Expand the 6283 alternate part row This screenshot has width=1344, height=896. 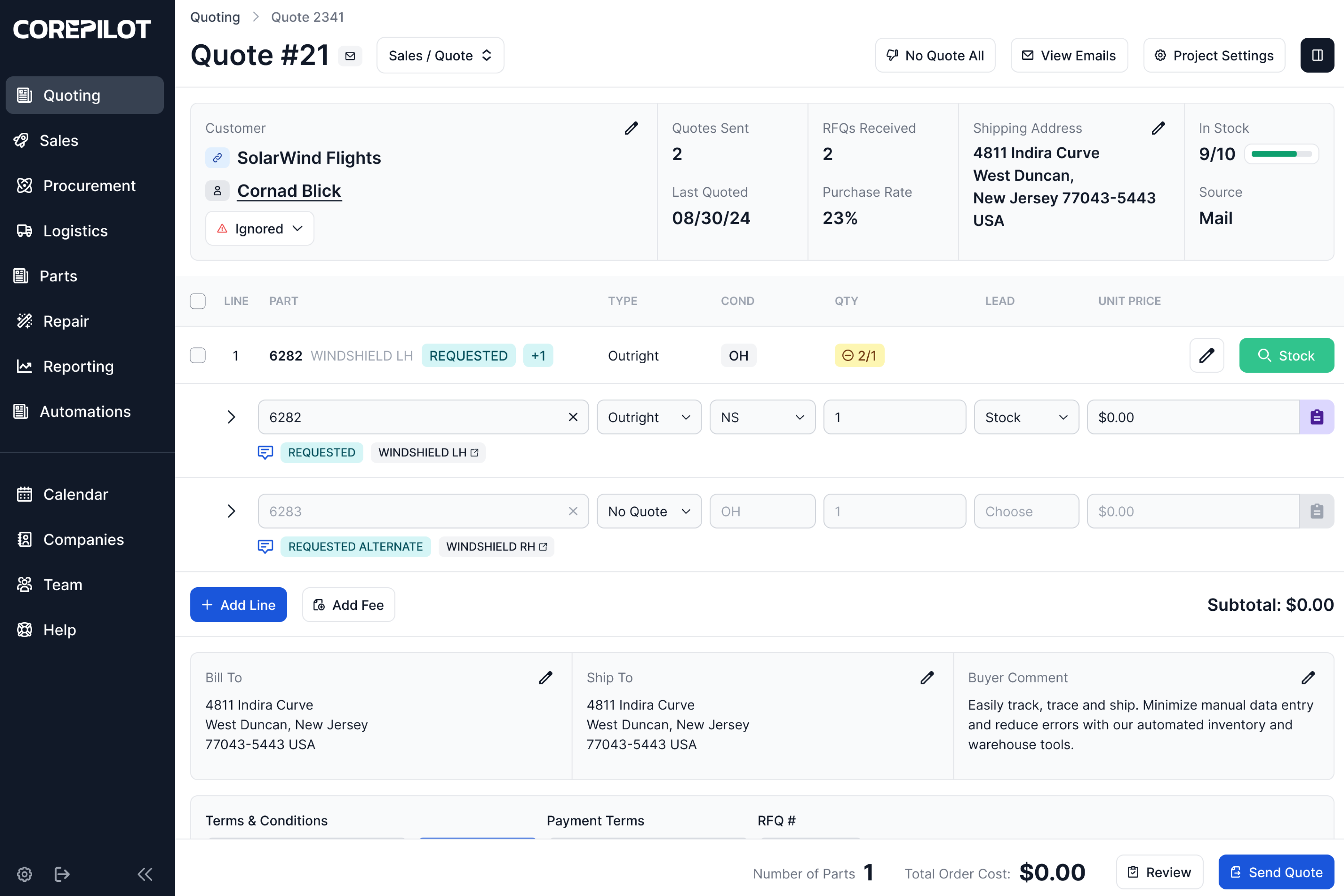(231, 511)
